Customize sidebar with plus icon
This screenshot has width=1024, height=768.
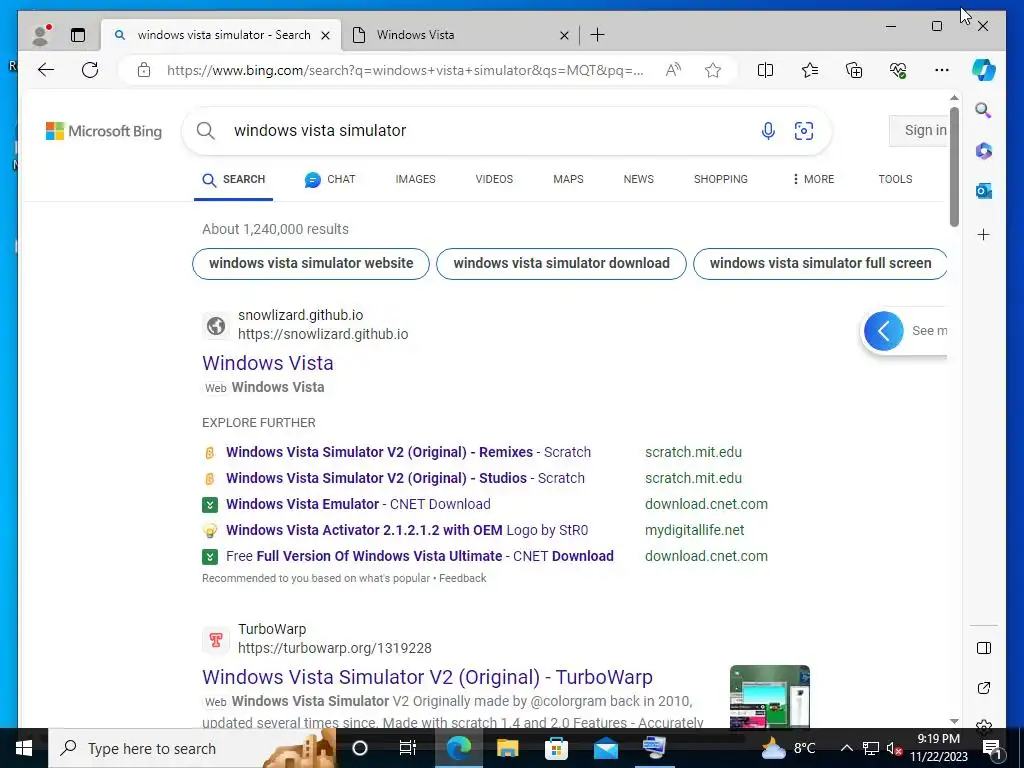pos(984,234)
